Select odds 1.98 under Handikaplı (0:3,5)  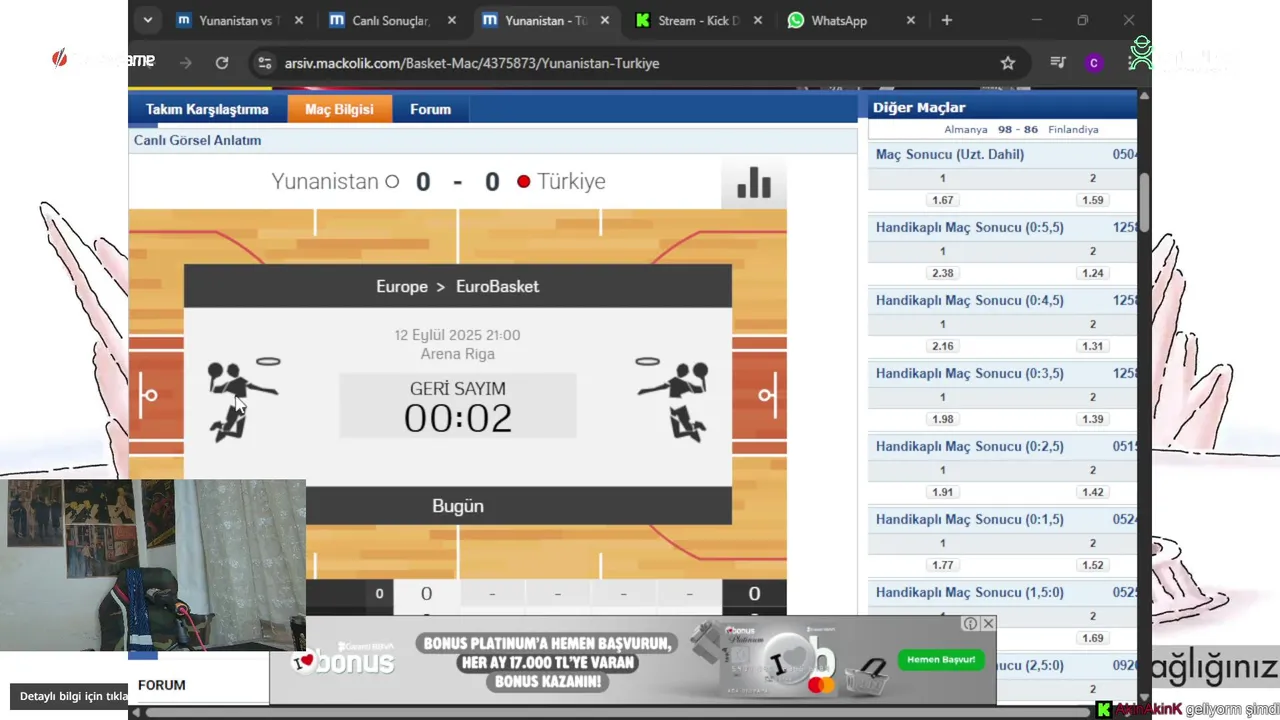(x=942, y=419)
